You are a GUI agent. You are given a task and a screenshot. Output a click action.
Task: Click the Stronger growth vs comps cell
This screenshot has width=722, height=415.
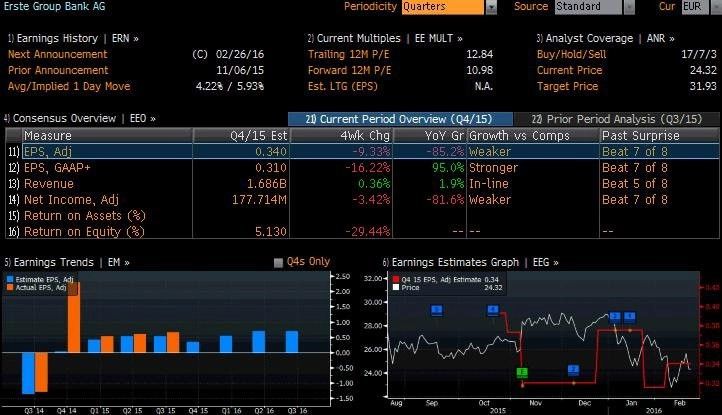493,168
